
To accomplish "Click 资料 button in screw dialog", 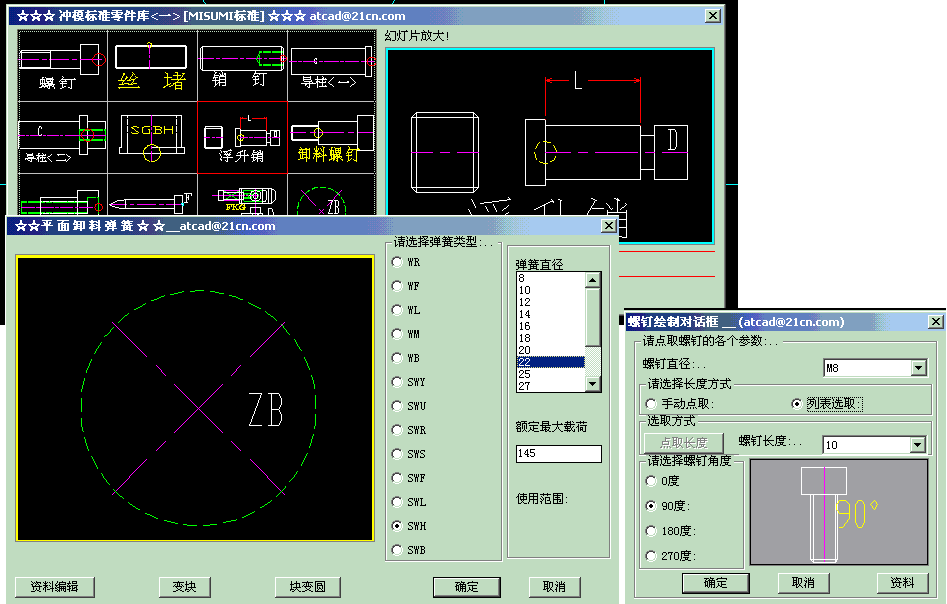I will click(x=902, y=583).
